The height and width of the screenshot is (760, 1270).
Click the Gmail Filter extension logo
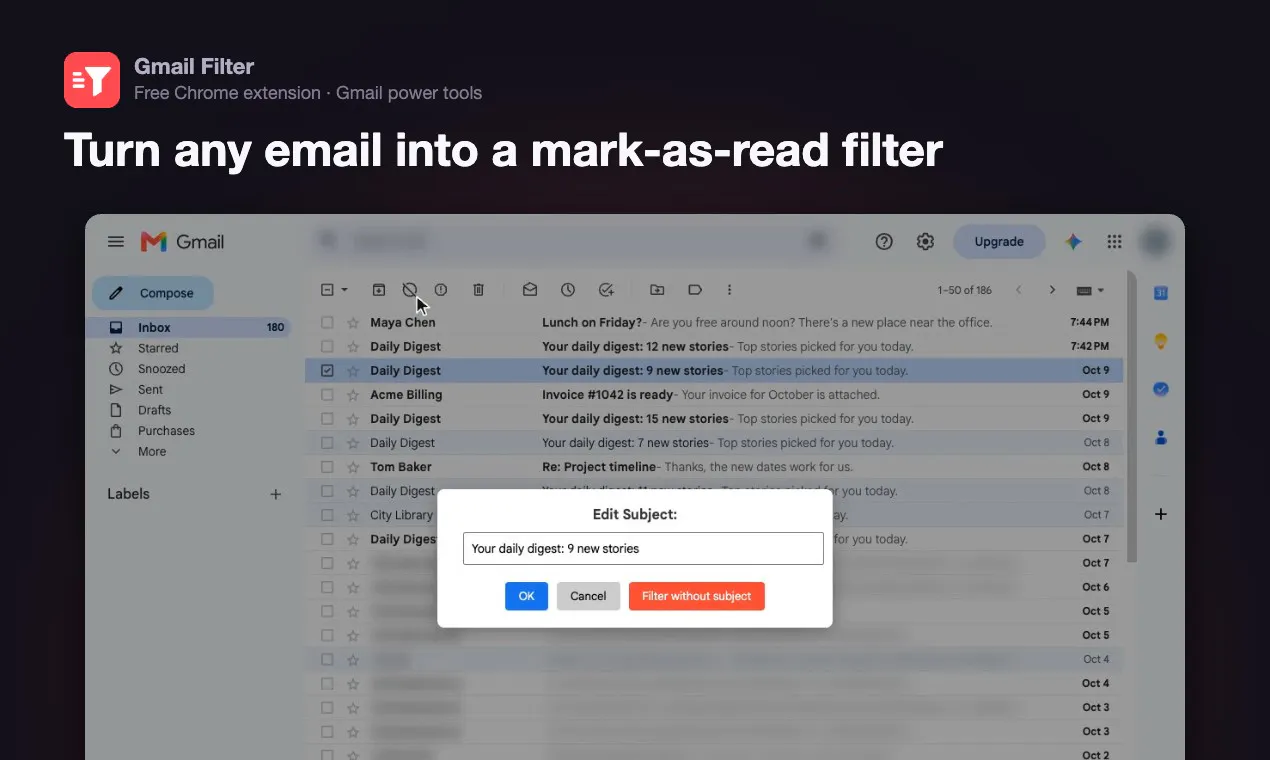(x=92, y=80)
